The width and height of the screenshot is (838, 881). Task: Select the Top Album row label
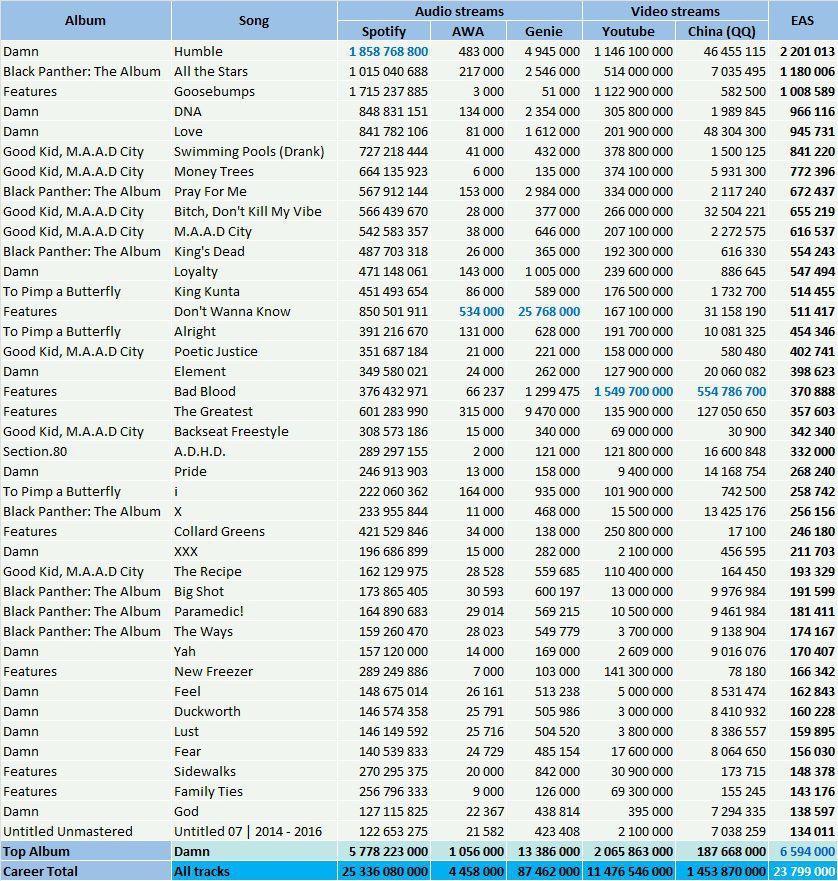coord(85,852)
